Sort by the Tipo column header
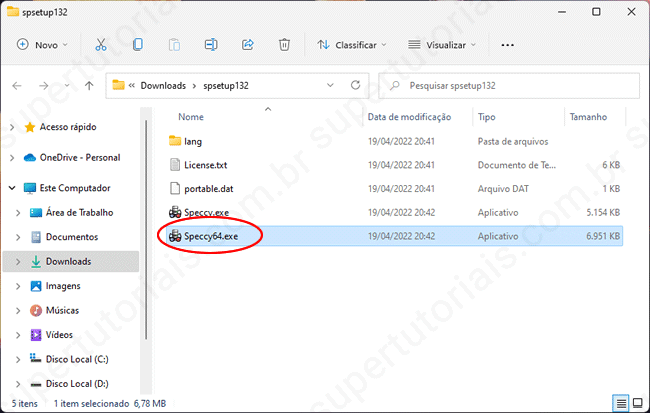 tap(486, 117)
